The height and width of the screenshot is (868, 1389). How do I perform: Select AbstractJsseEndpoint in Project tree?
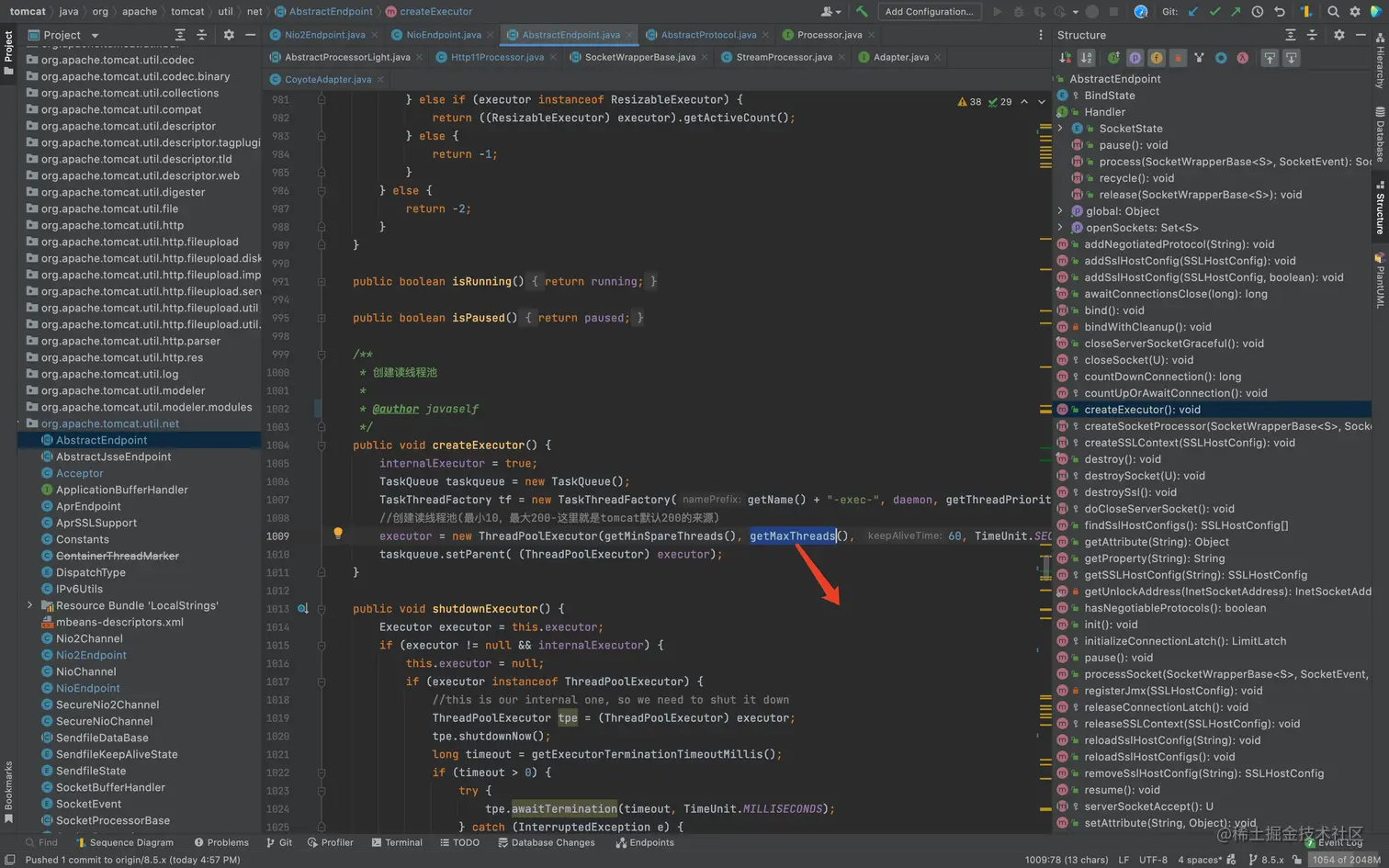pyautogui.click(x=113, y=457)
